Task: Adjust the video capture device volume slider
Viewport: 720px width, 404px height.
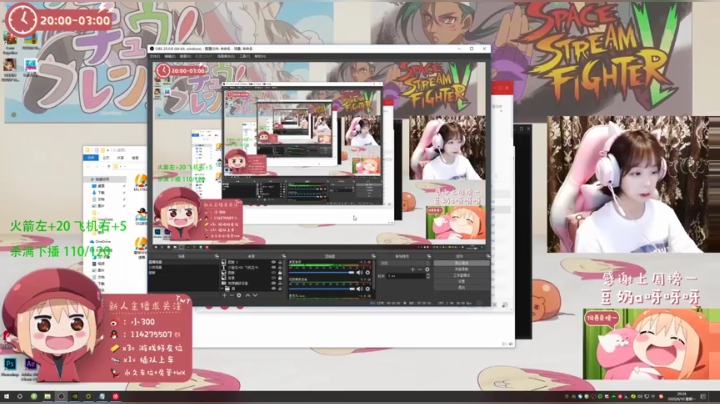Action: coord(322,289)
